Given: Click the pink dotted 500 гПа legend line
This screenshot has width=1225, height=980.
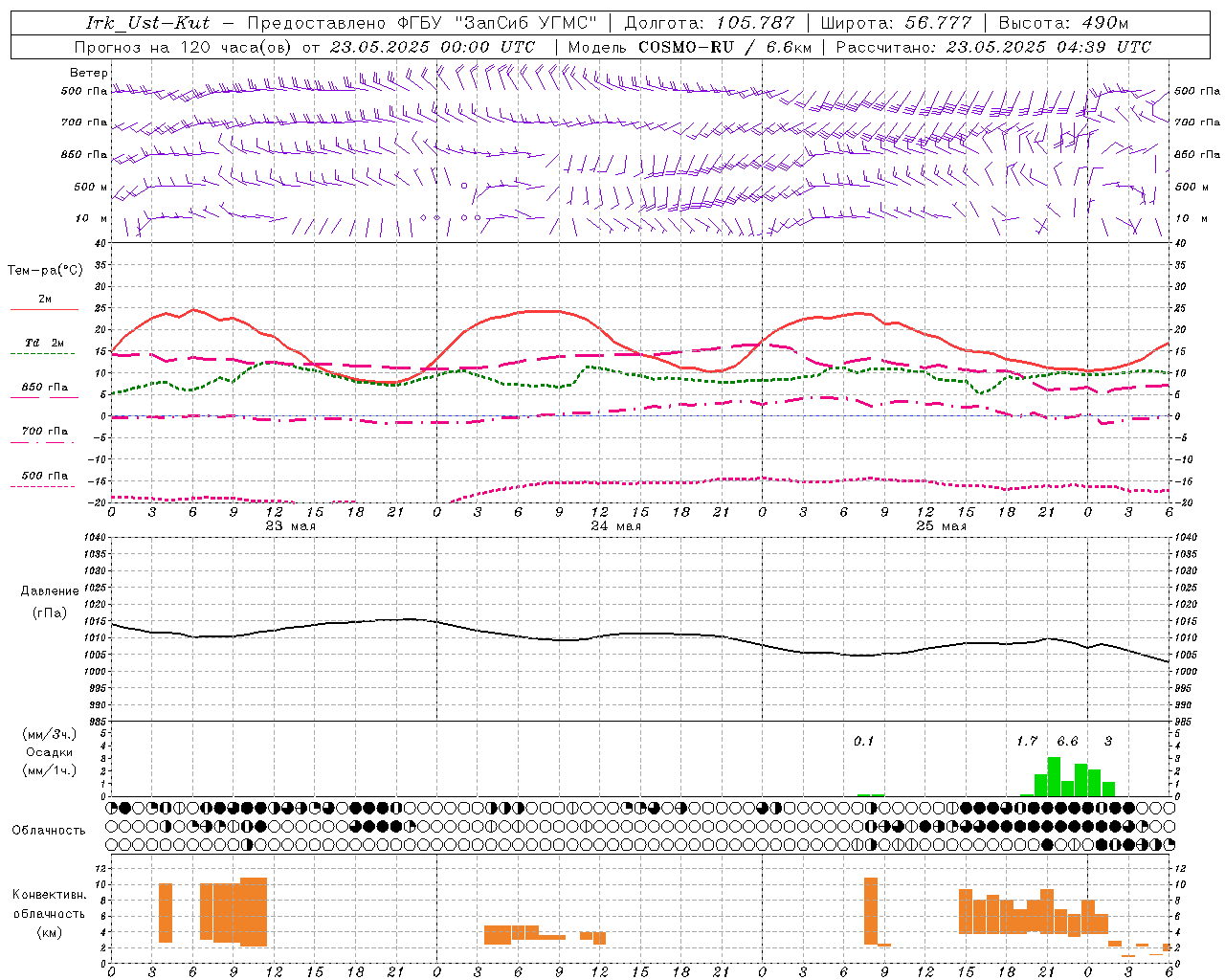Looking at the screenshot, I should click(x=44, y=486).
